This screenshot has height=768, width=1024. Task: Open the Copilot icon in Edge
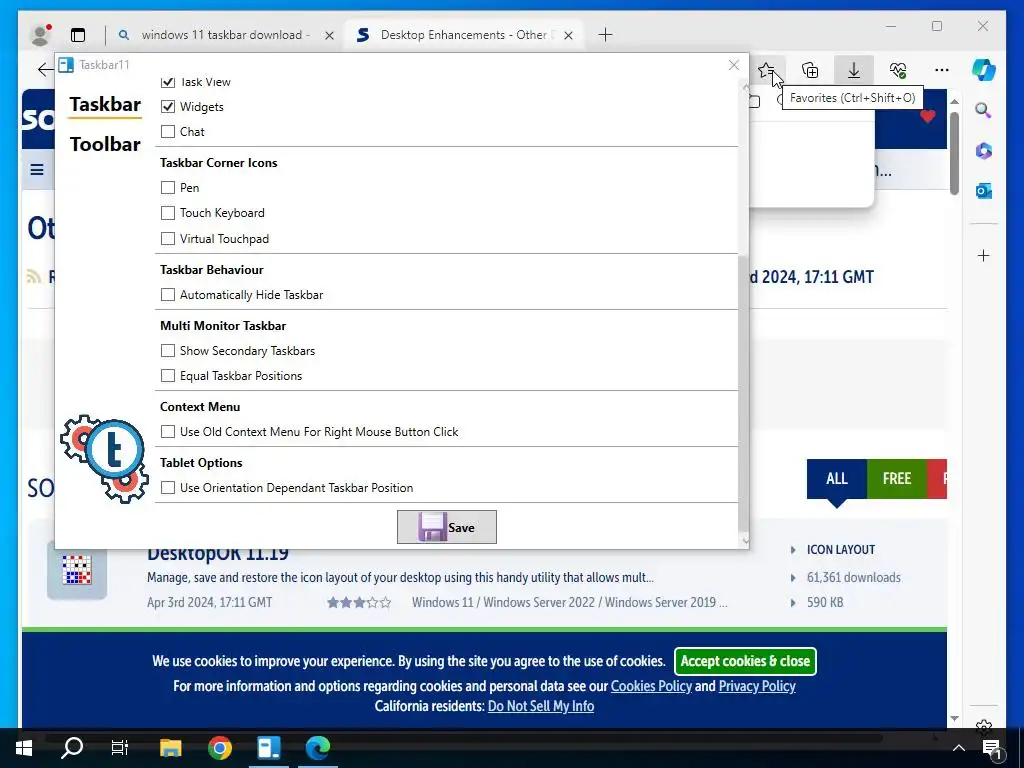984,69
